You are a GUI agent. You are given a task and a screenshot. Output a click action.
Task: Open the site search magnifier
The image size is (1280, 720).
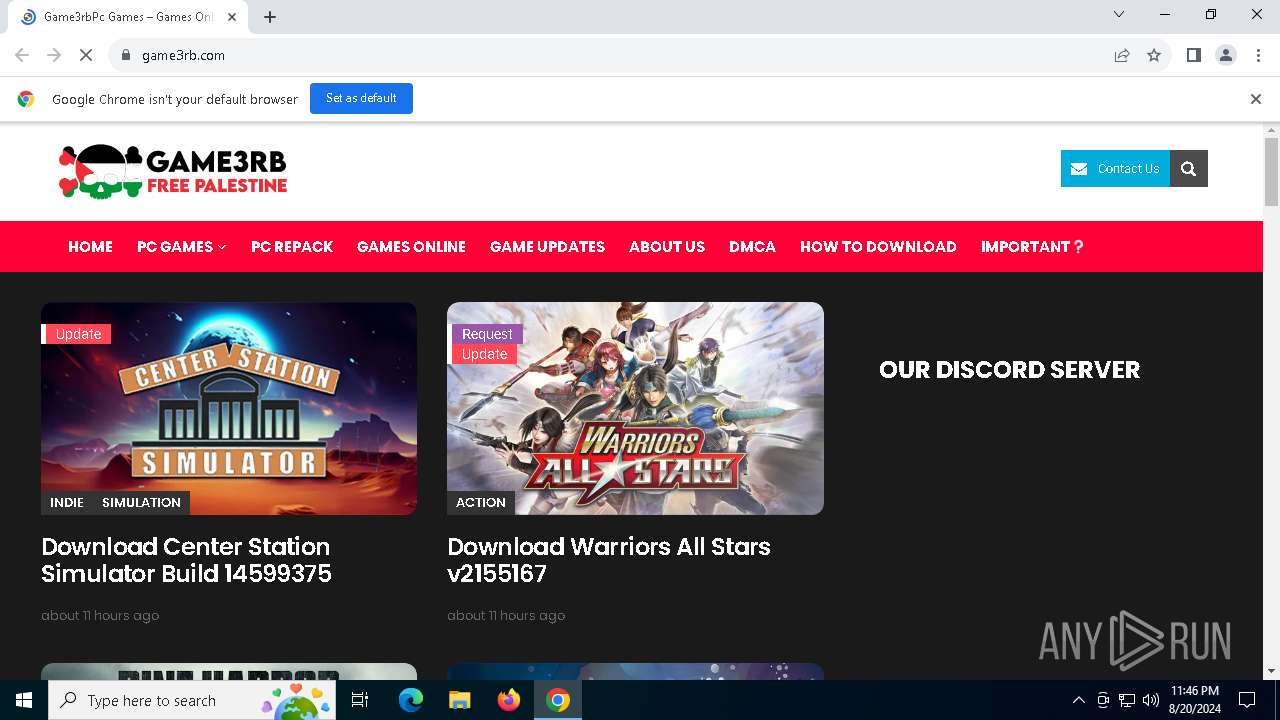pyautogui.click(x=1189, y=168)
